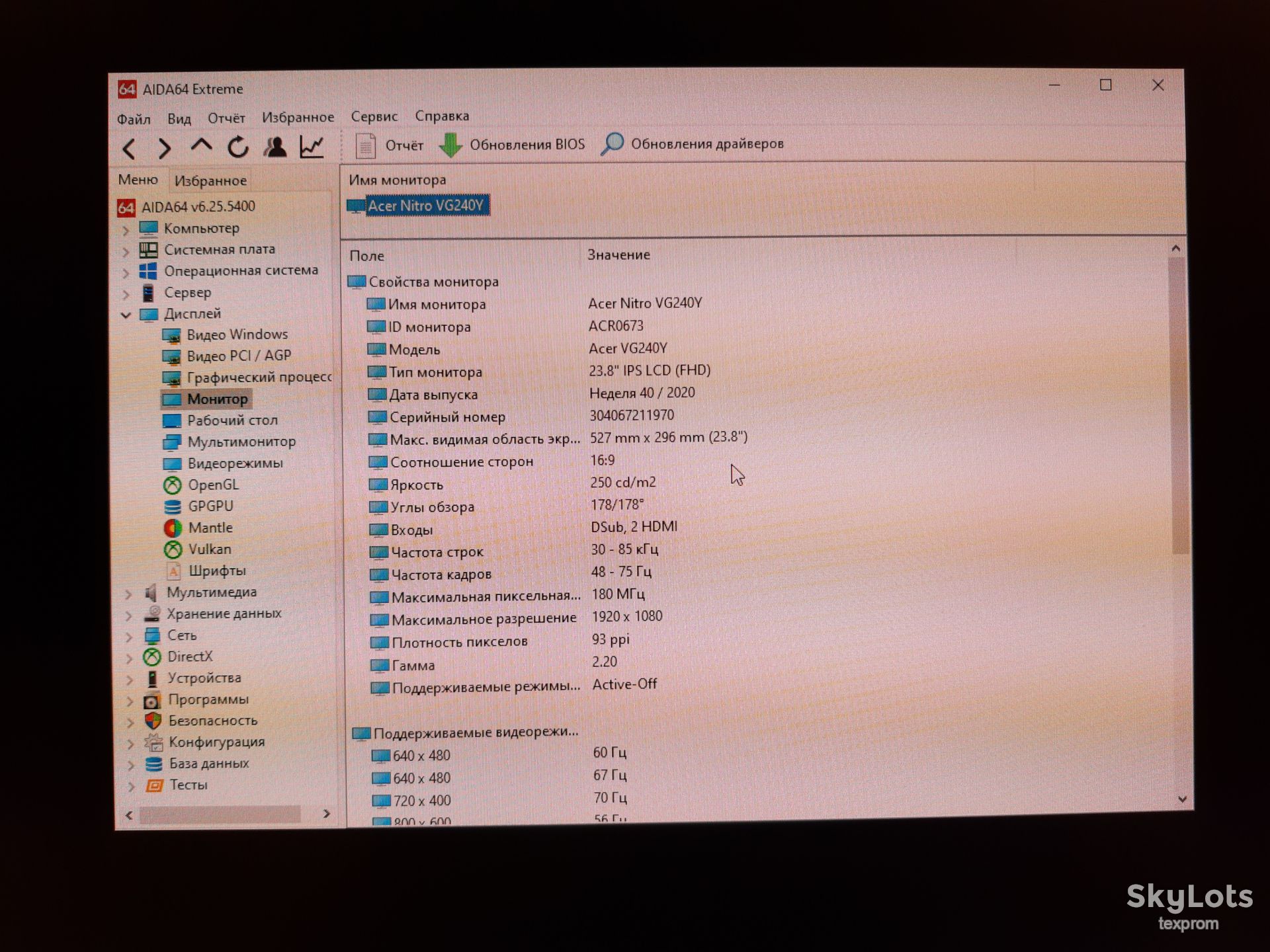Screen dimensions: 1270x952
Task: Select the Acer Nitro VG240Y monitor entry
Action: (x=418, y=206)
